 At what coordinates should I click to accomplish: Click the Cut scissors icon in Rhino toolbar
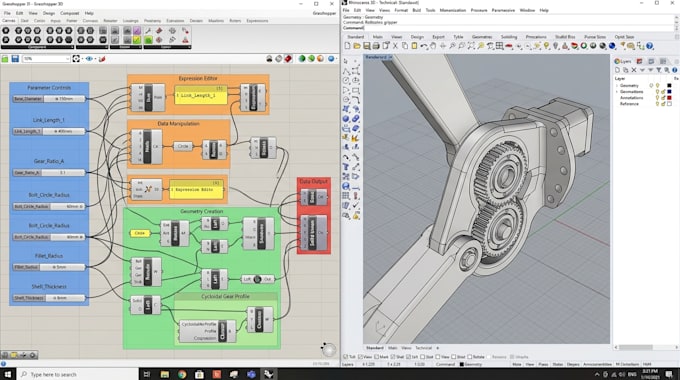[x=395, y=46]
